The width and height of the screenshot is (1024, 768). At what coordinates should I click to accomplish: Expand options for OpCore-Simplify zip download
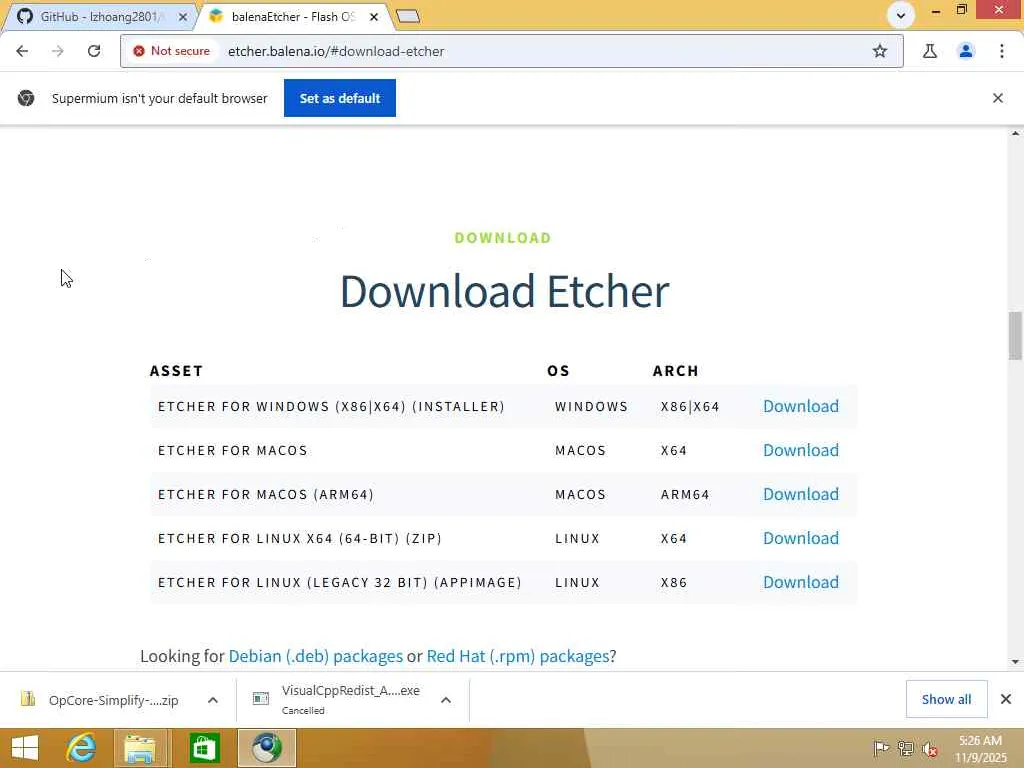pyautogui.click(x=212, y=700)
